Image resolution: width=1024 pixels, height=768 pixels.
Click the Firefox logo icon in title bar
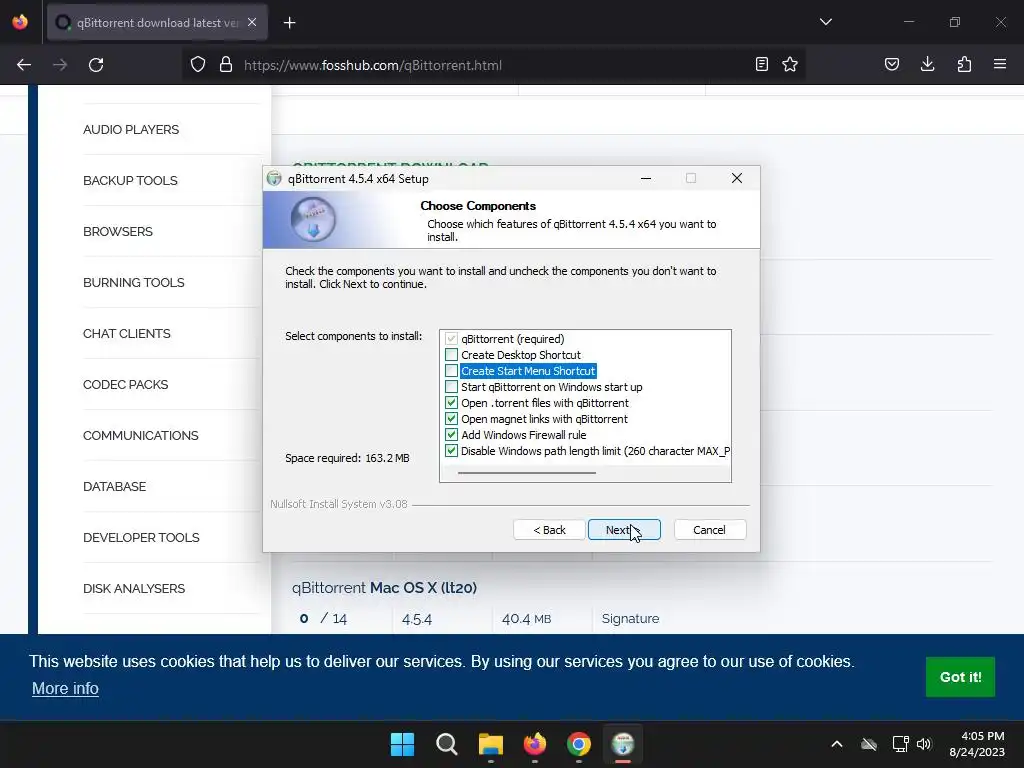20,22
